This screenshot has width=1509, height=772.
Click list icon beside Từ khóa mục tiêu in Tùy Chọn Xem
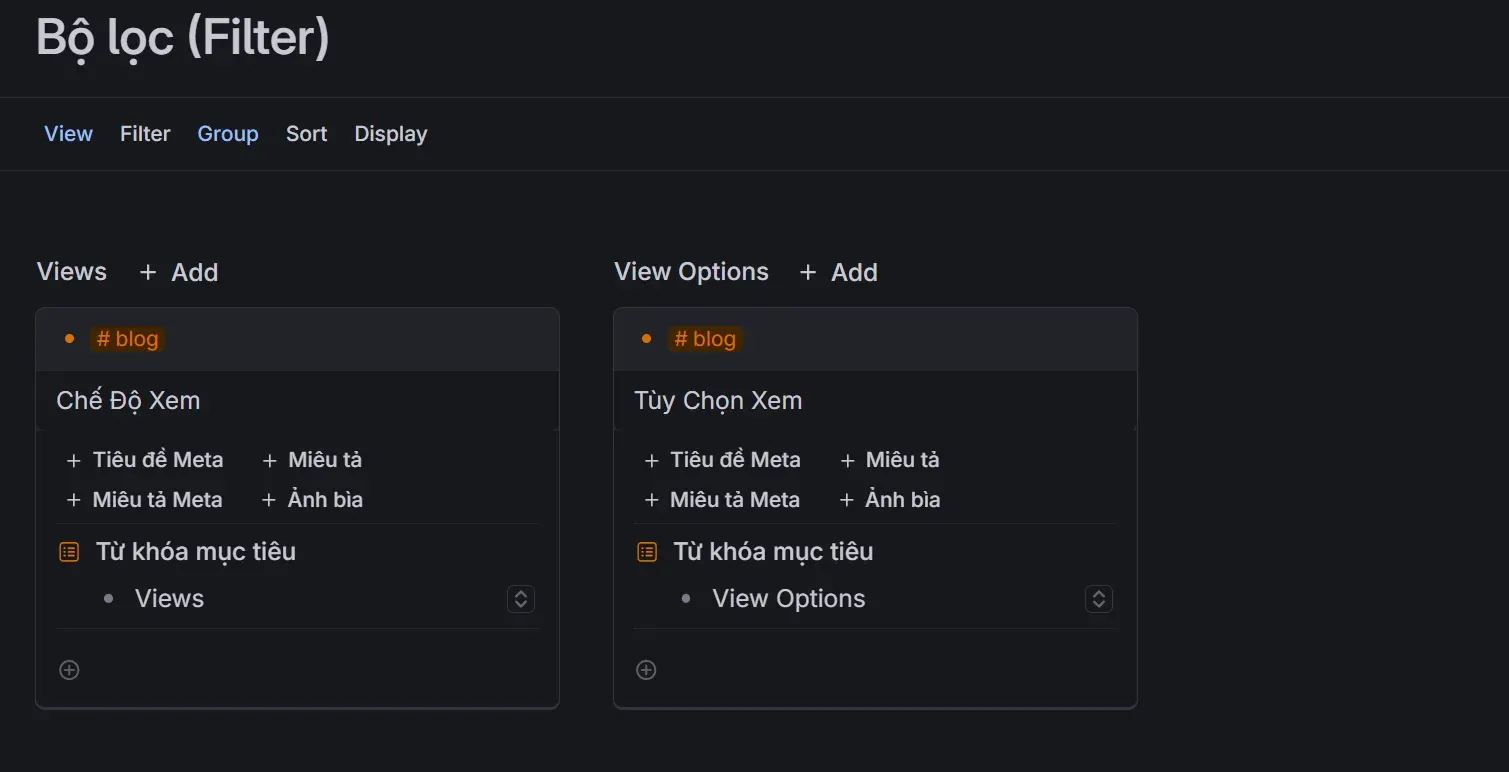647,552
